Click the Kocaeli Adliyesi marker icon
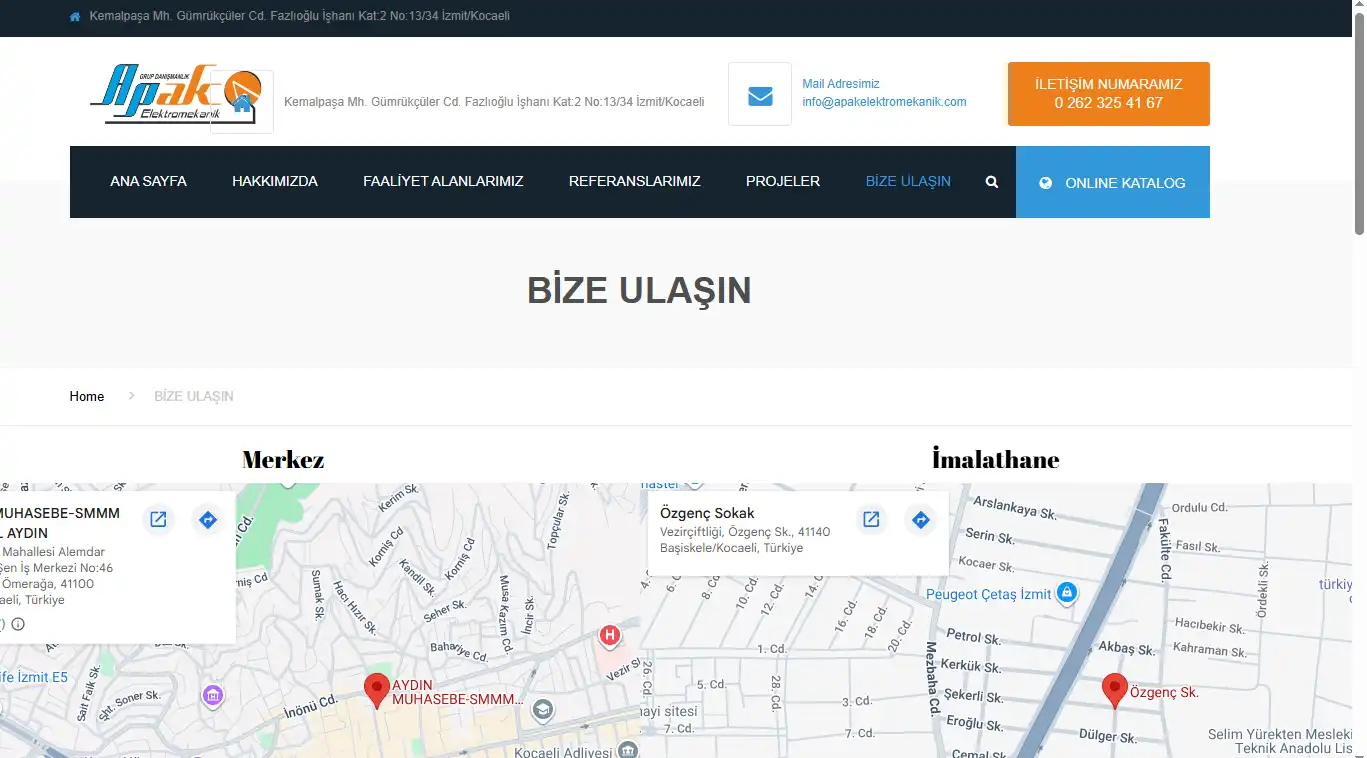 [627, 750]
